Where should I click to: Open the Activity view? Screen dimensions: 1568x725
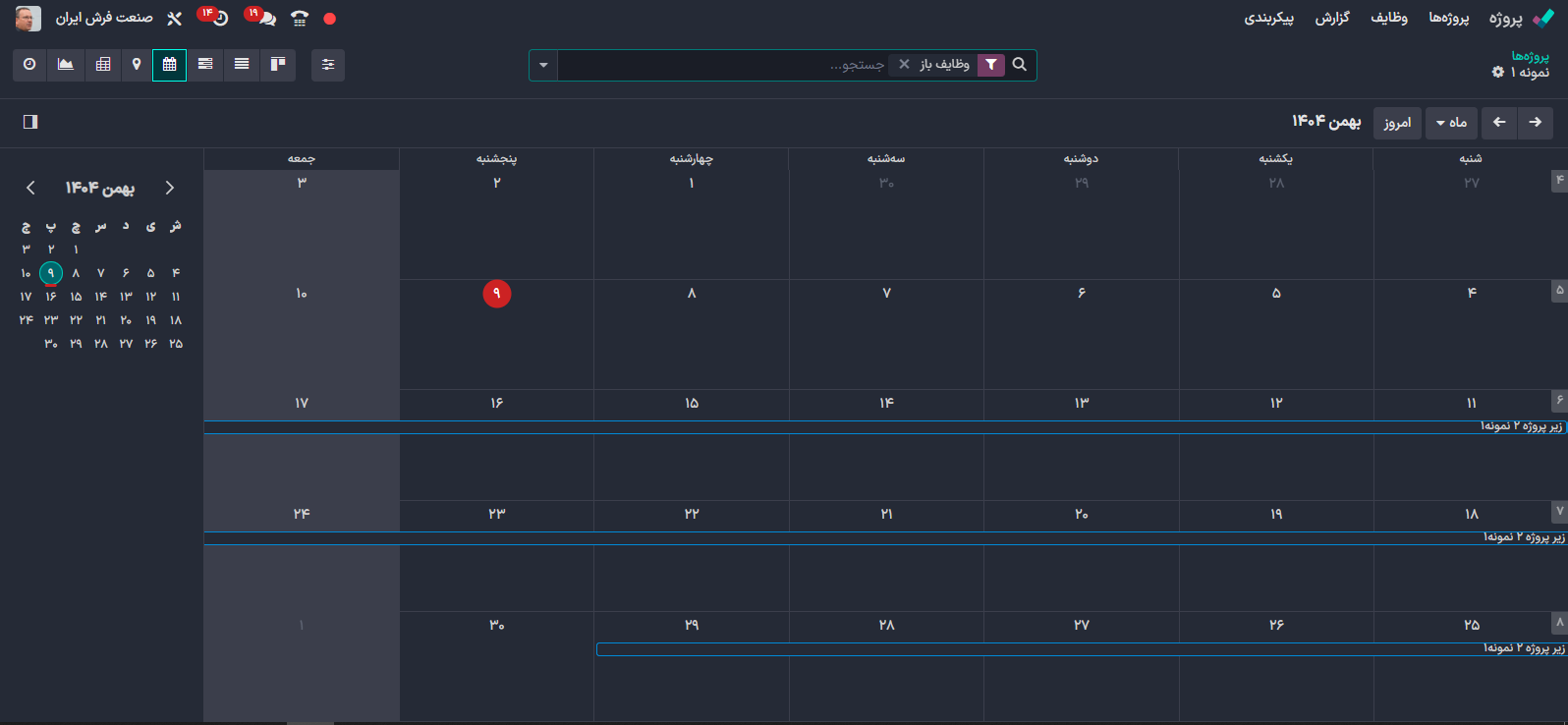coord(29,65)
